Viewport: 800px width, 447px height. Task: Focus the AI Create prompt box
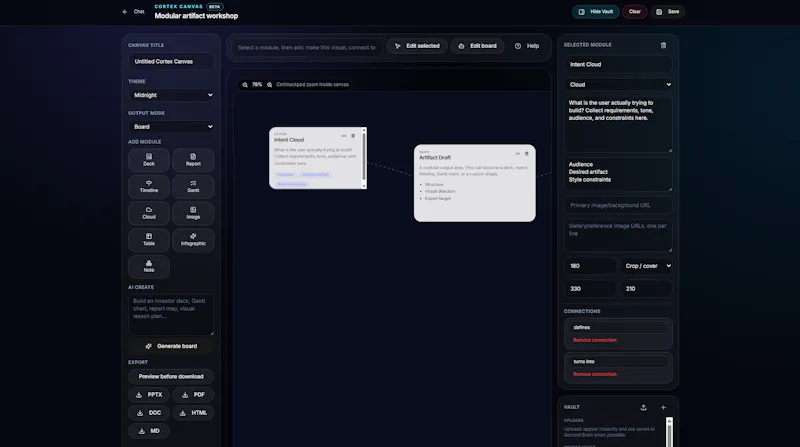pos(171,314)
